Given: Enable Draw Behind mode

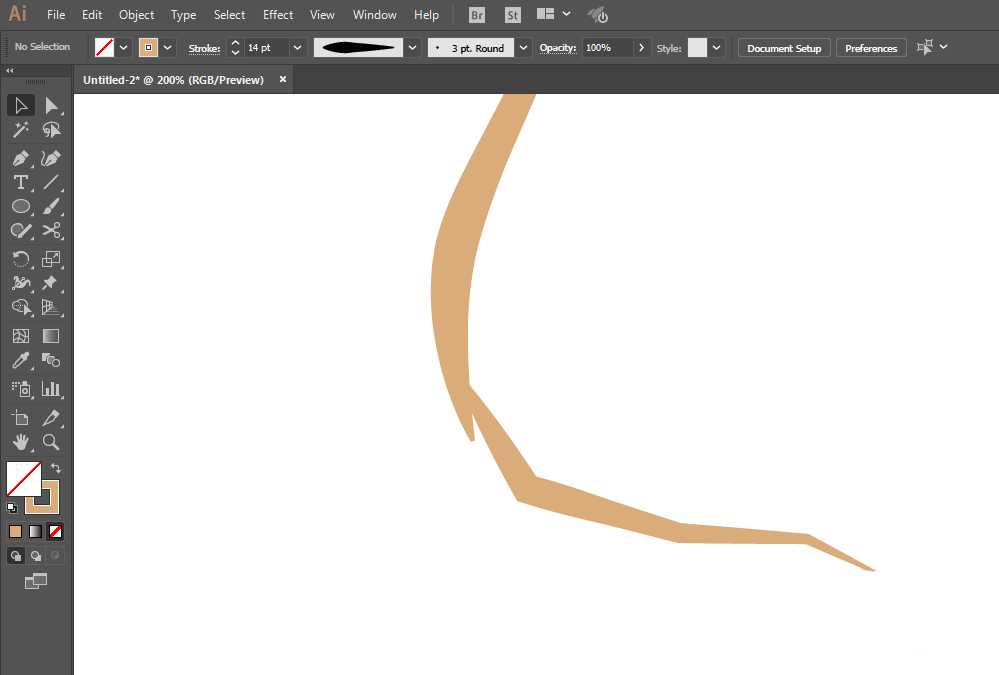Looking at the screenshot, I should (36, 555).
